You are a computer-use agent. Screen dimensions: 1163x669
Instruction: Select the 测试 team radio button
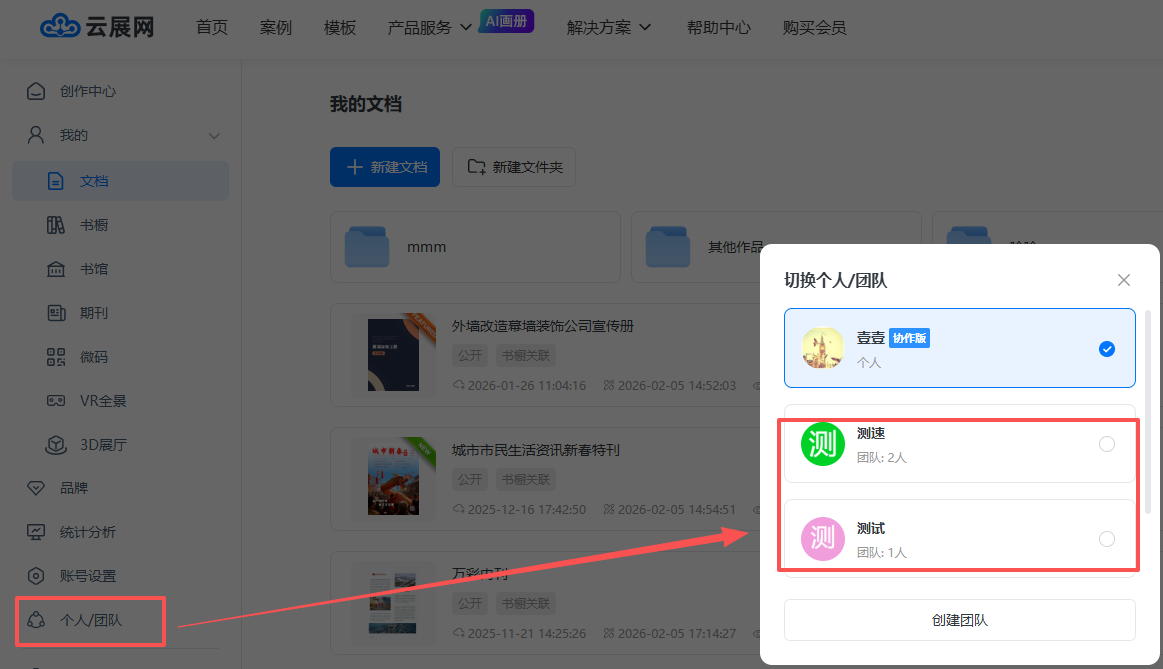click(x=1106, y=539)
